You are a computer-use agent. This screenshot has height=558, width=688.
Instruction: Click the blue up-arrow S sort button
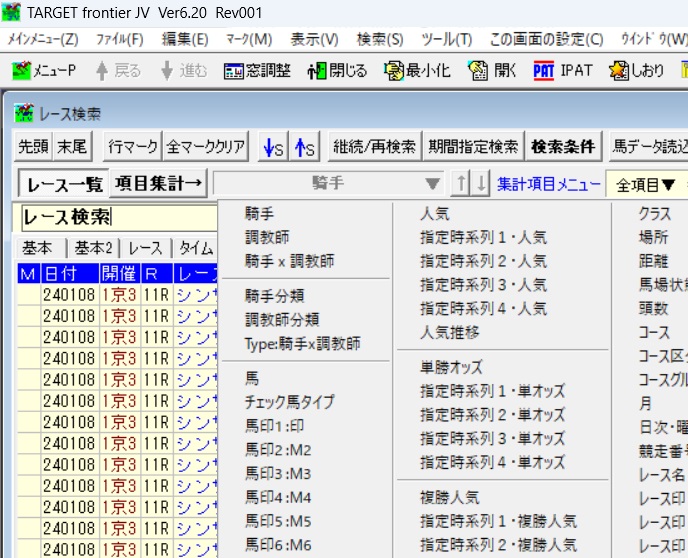[305, 147]
